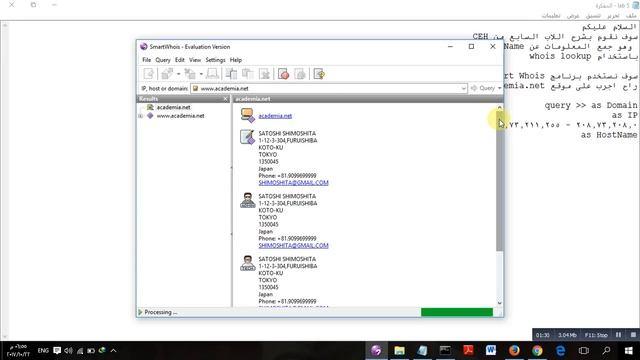This screenshot has height=360, width=640.
Task: Click the registrant notepad icon beside first contact
Action: (247, 137)
